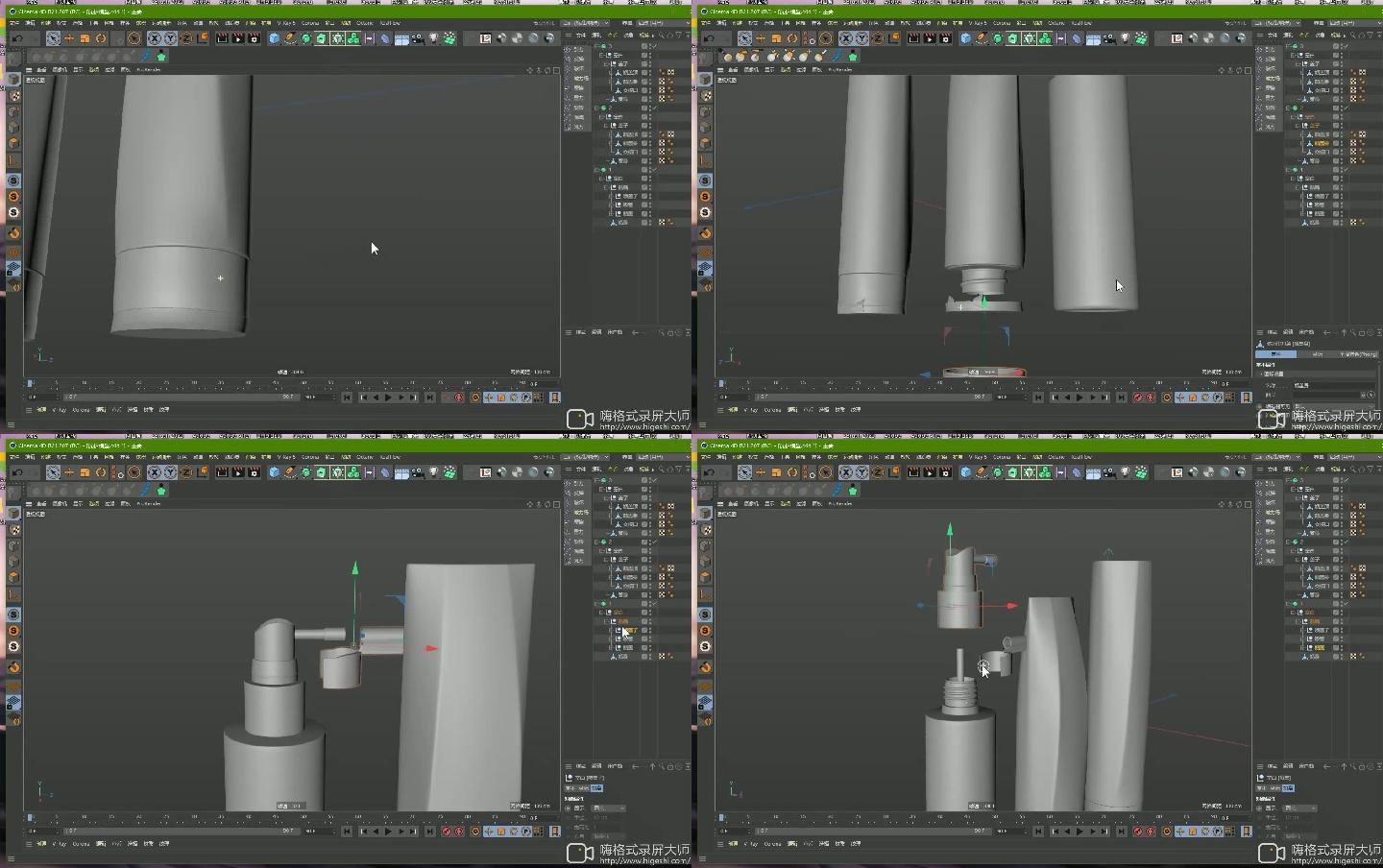Select Rotate tool in tube-bottom close-up window
The image size is (1383, 868).
tap(101, 38)
